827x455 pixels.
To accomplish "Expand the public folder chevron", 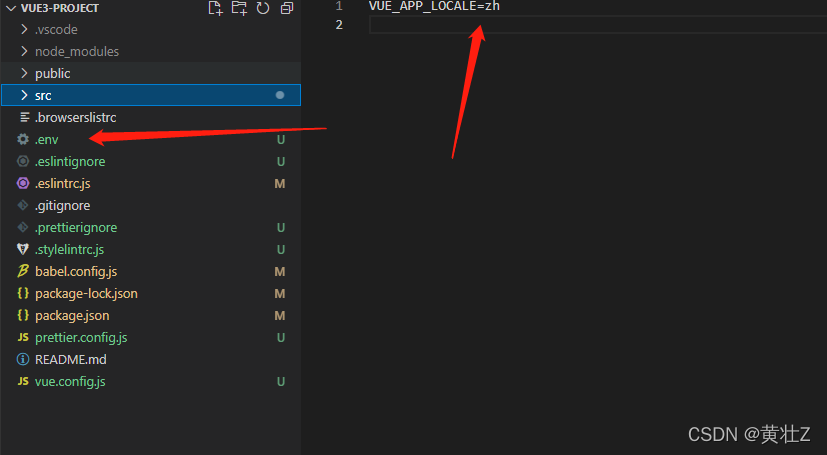I will click(x=24, y=73).
